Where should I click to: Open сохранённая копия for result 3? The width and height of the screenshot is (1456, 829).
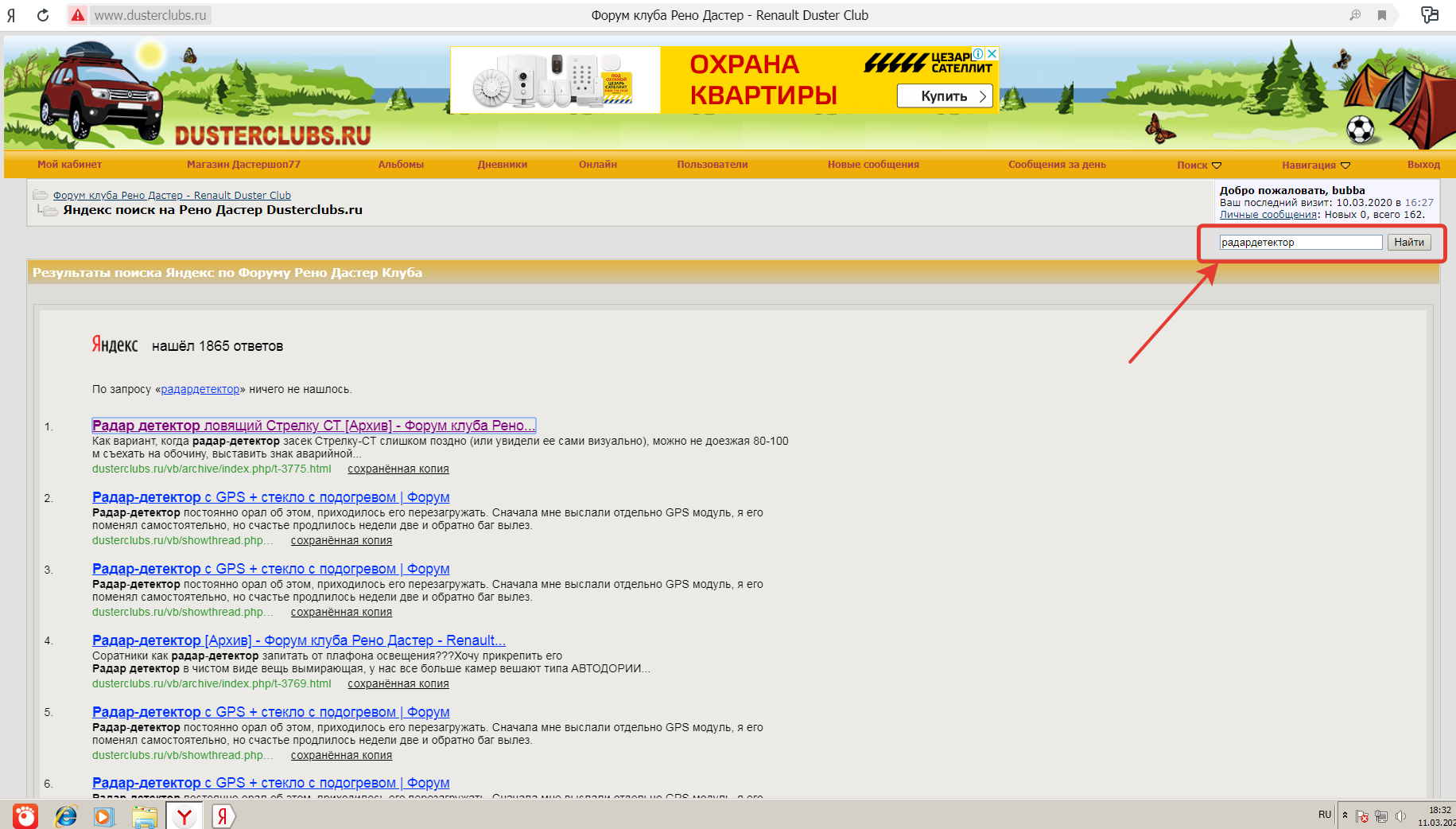point(341,613)
